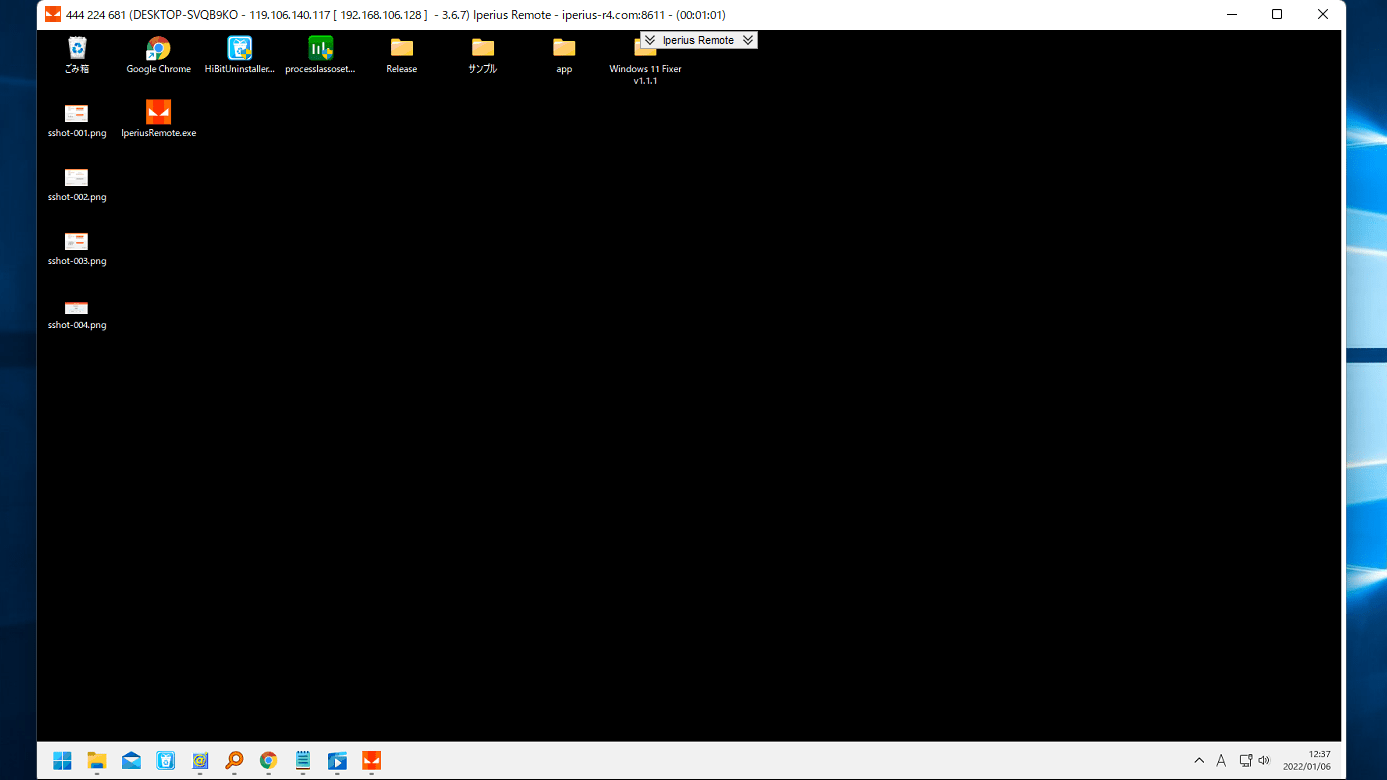
Task: Minimize the Iperius Remote session window
Action: tap(1231, 14)
